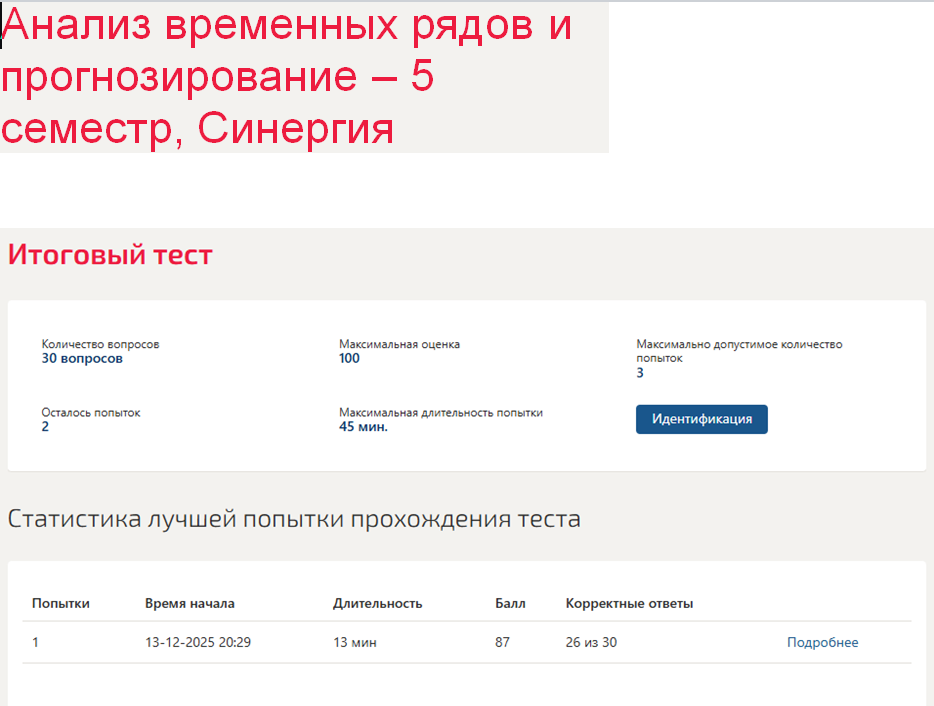Click the Максимальная оценка label
The height and width of the screenshot is (706, 934).
(x=399, y=344)
